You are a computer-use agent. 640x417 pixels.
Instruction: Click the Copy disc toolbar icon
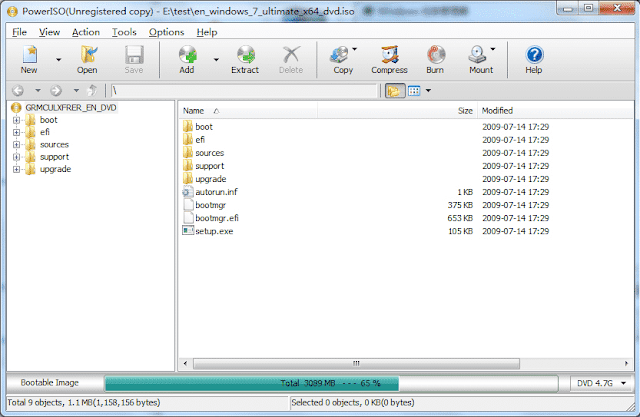(340, 55)
